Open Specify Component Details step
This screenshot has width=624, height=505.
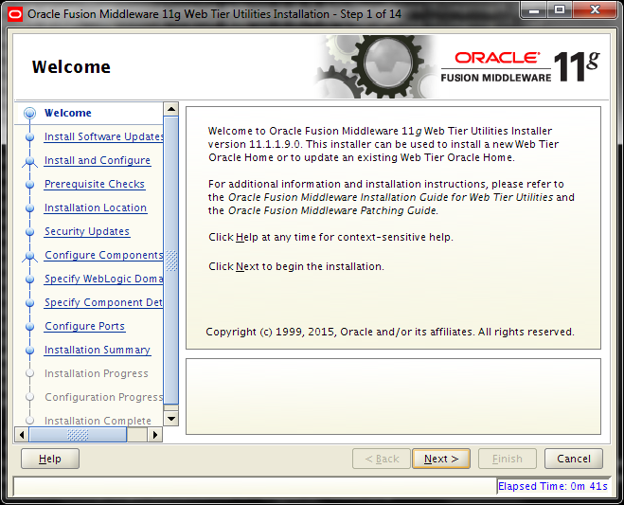point(103,302)
